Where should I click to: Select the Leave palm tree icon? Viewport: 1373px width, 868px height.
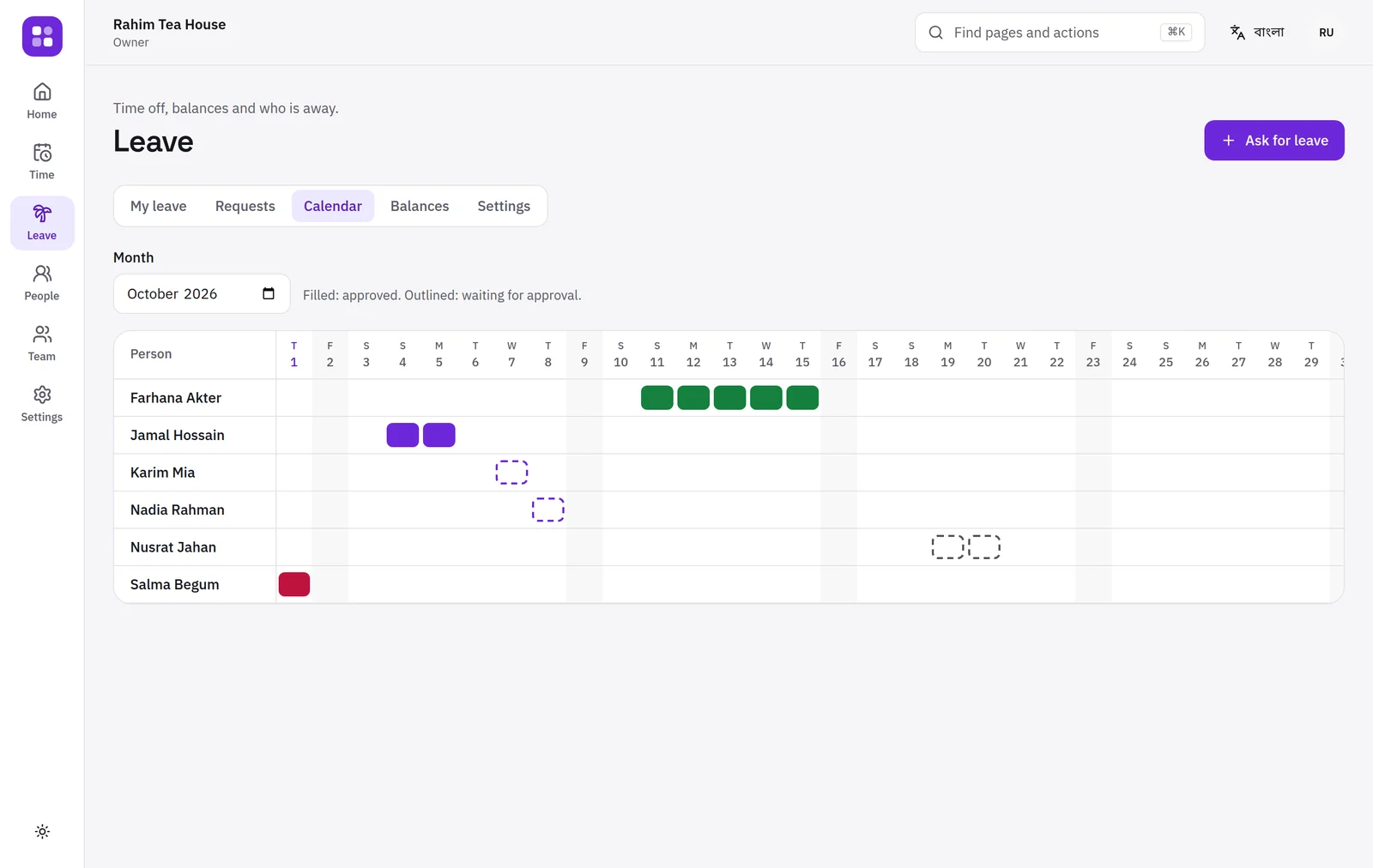(x=42, y=213)
